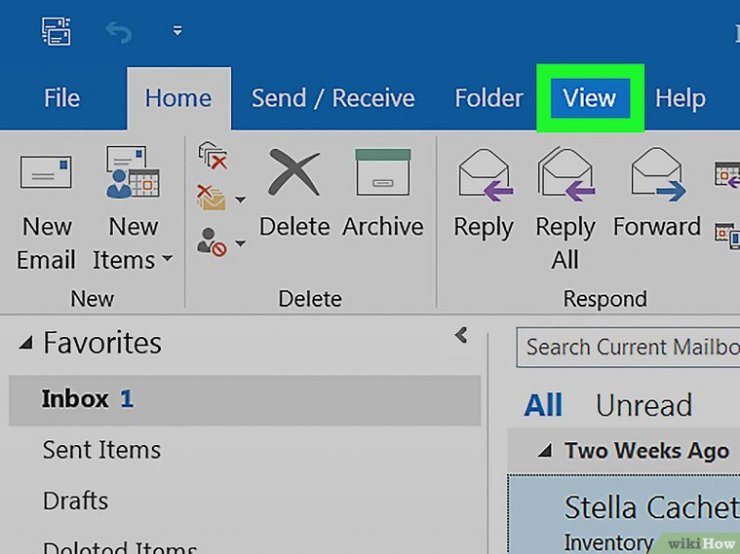Click the Junk email icon
Screen dimensions: 740x554
[x=211, y=242]
